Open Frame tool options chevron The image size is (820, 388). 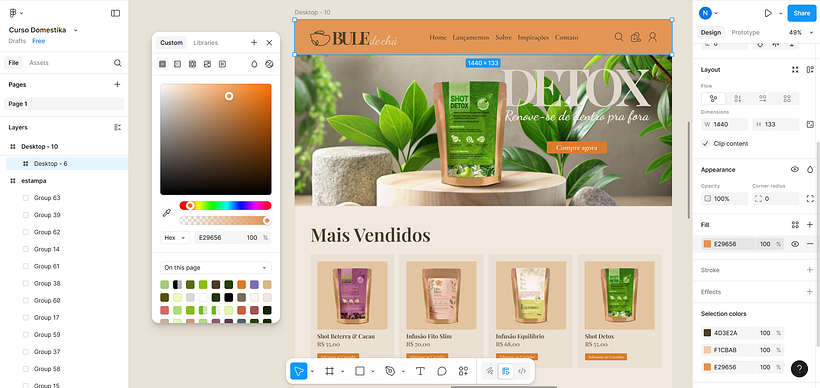(x=343, y=371)
